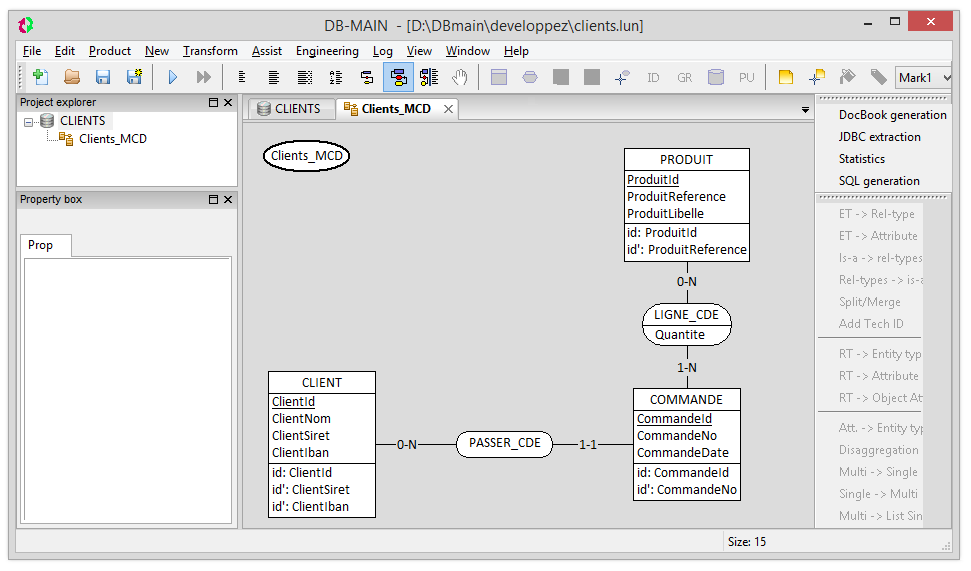The image size is (971, 571).
Task: Click the New attribute crosshair icon
Action: click(x=622, y=77)
